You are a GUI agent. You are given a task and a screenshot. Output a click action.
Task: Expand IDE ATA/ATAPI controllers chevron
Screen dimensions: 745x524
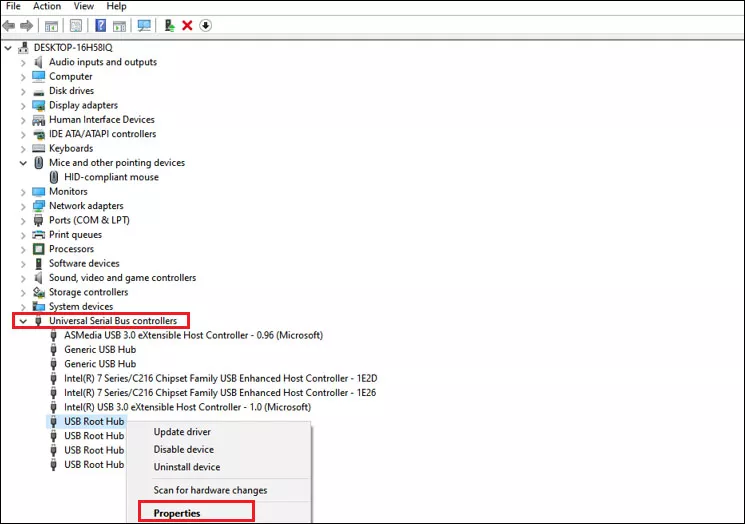(23, 134)
